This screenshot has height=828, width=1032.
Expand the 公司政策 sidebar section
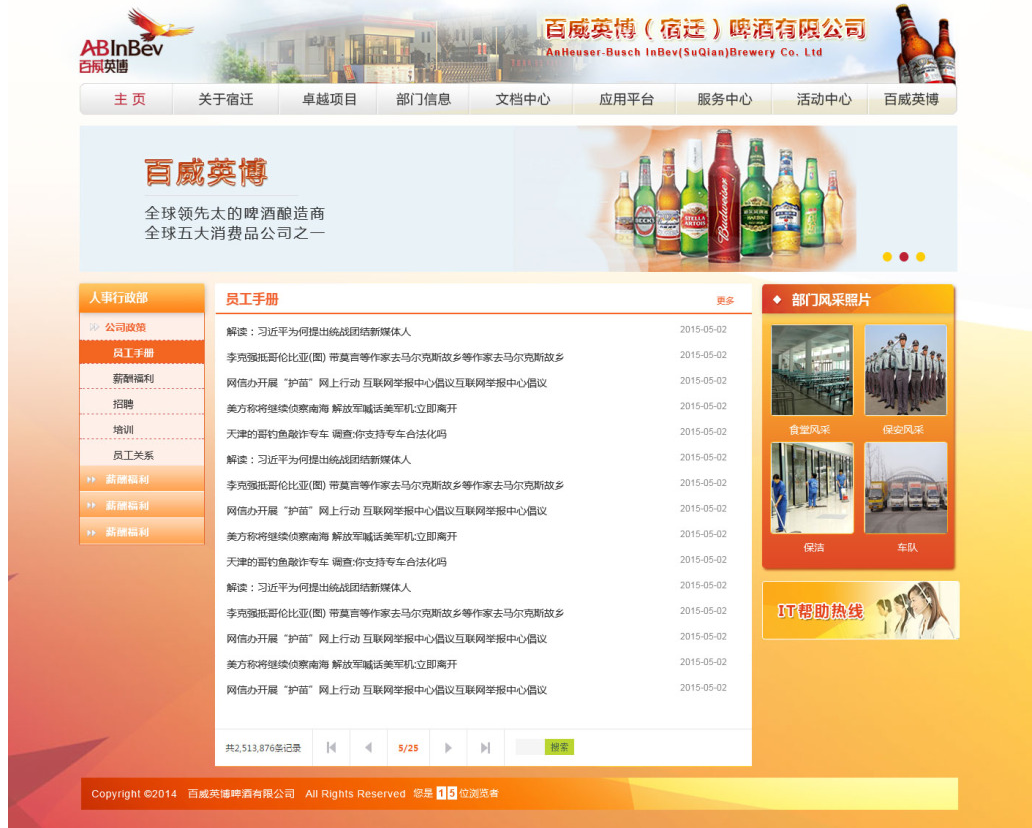point(142,327)
